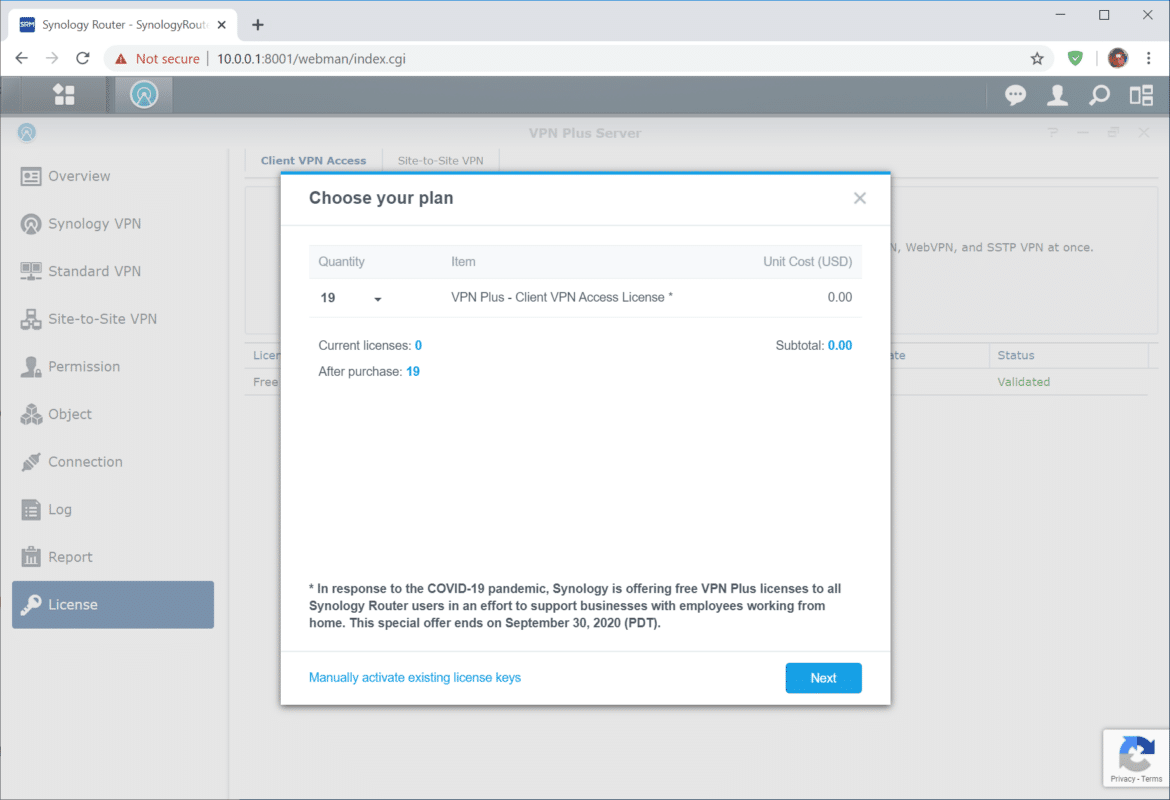Click the Standard VPN monitor icon

click(31, 272)
